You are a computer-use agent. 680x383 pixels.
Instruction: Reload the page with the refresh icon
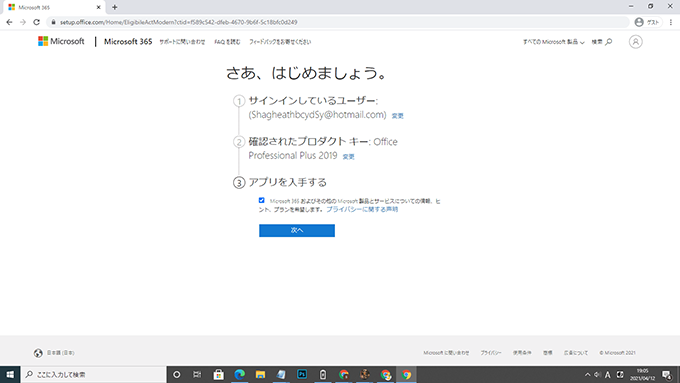[36, 22]
